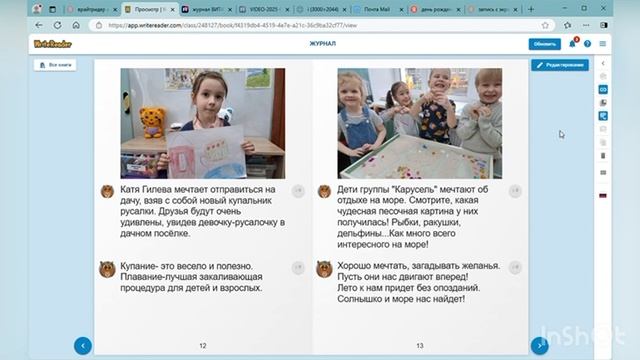Play audio for Хорошо мечтать paragraph
This screenshot has width=640, height=360.
coord(516,268)
